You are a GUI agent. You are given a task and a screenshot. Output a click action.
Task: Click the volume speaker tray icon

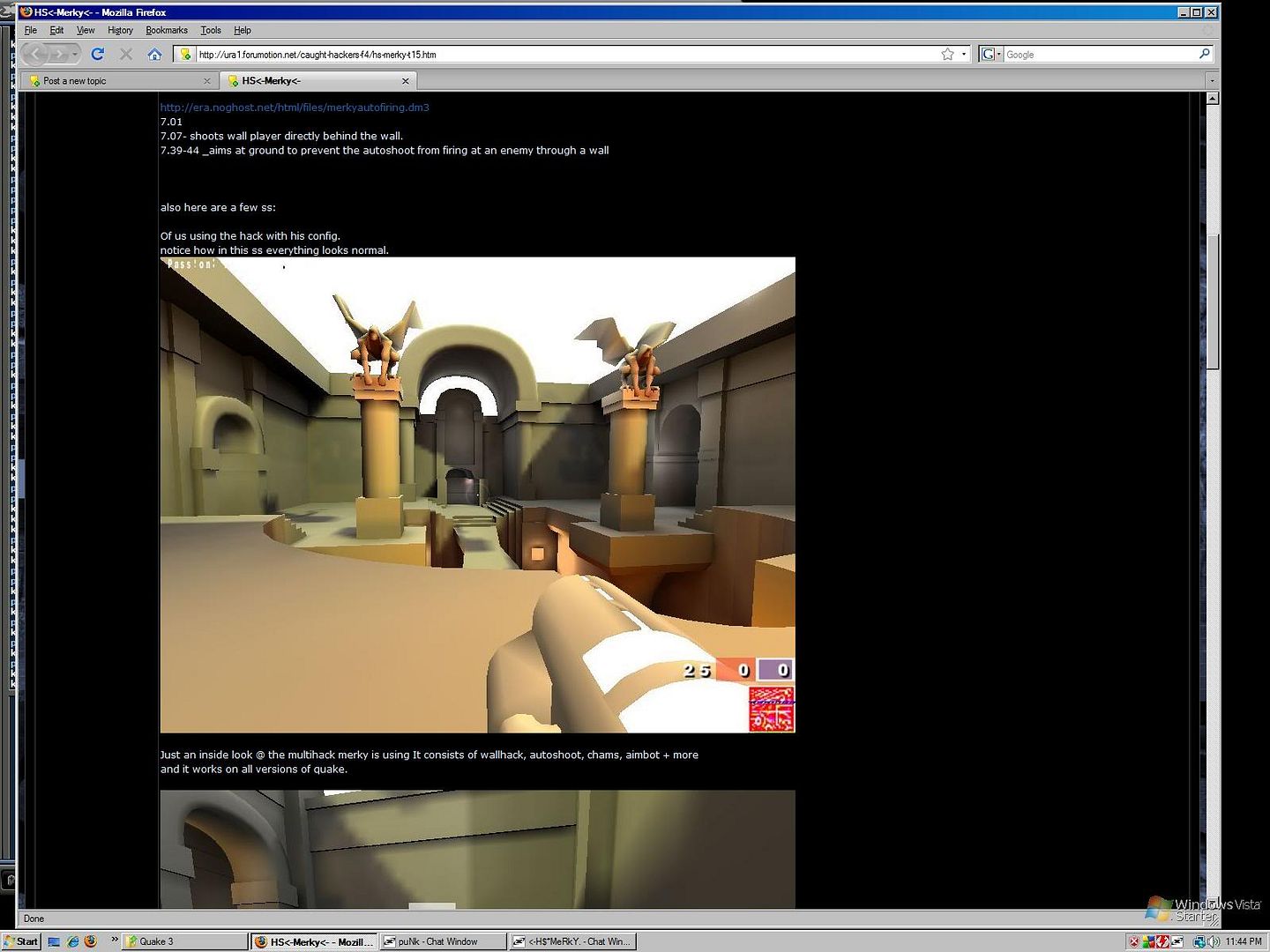coord(1214,941)
